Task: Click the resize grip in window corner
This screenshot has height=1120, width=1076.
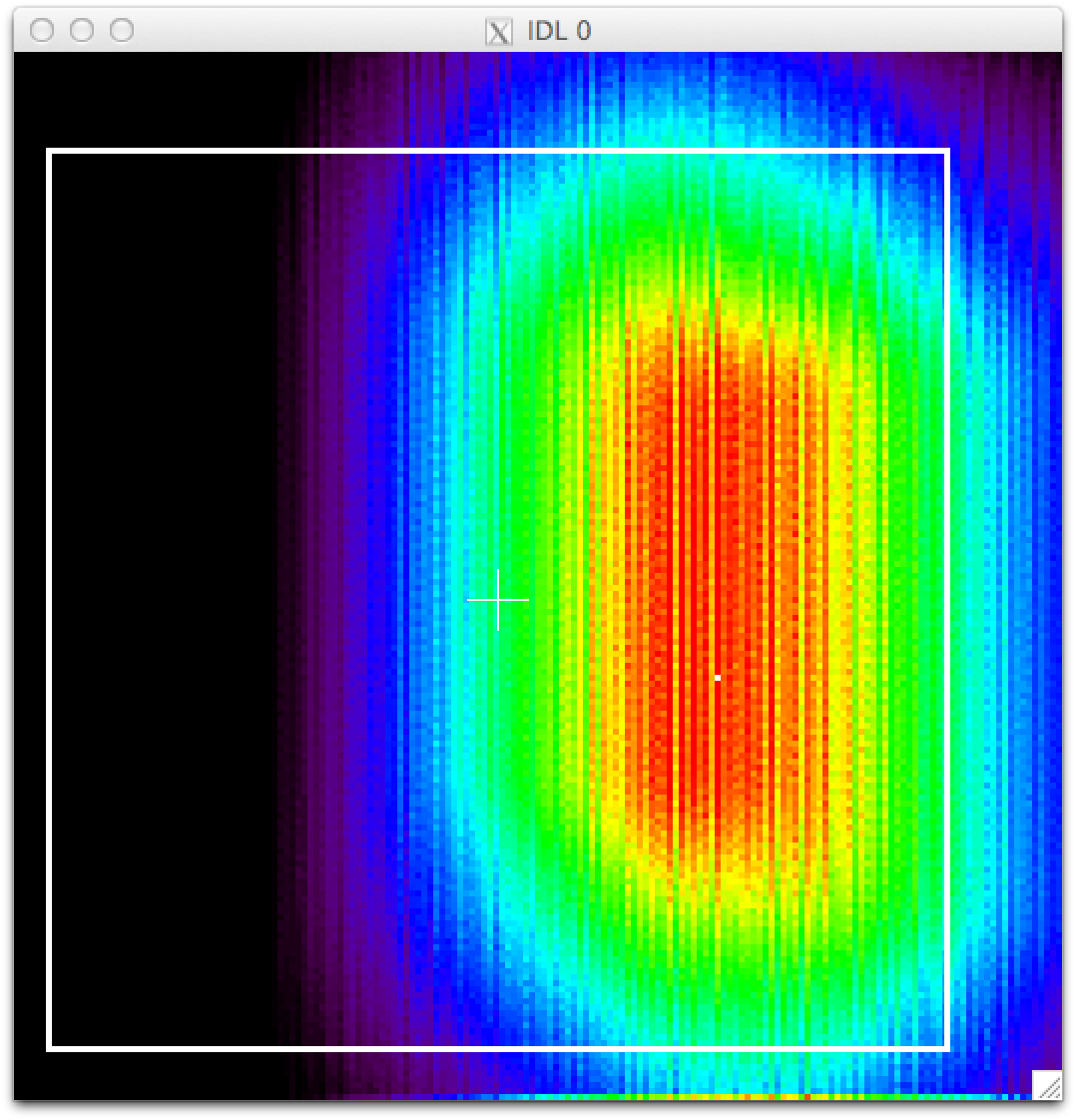Action: 1047,1084
